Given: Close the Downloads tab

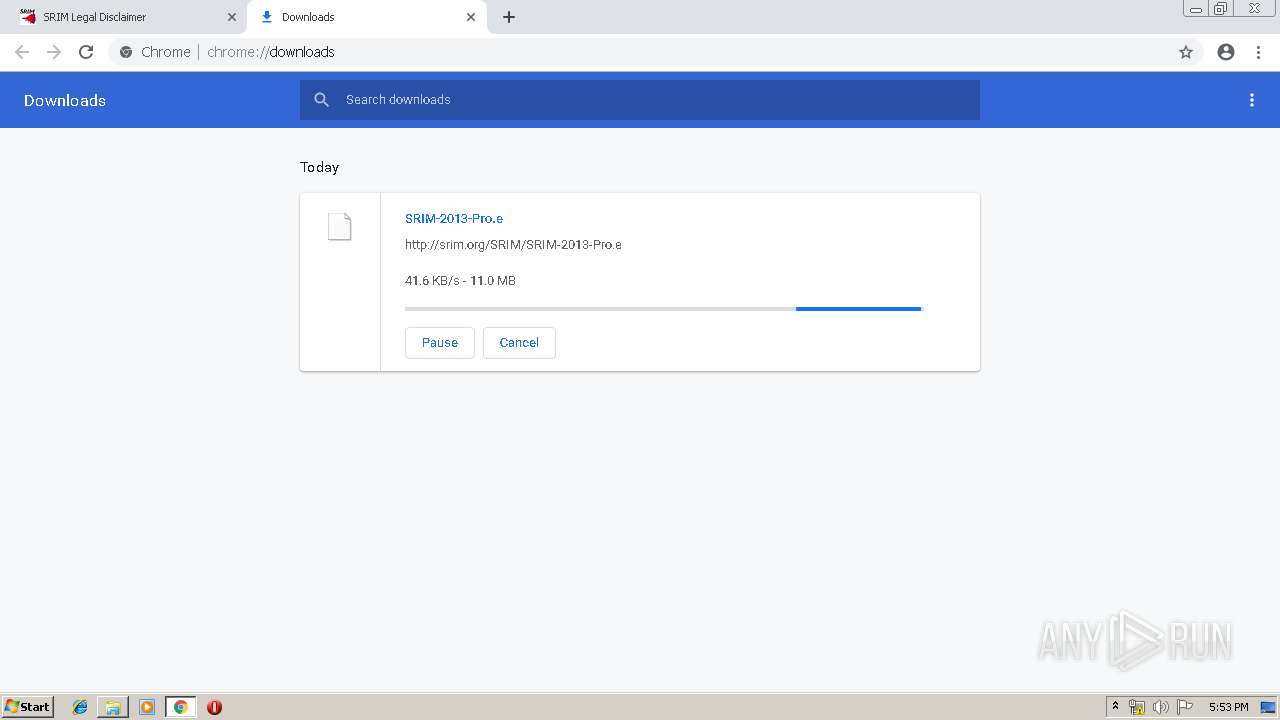Looking at the screenshot, I should click(471, 17).
